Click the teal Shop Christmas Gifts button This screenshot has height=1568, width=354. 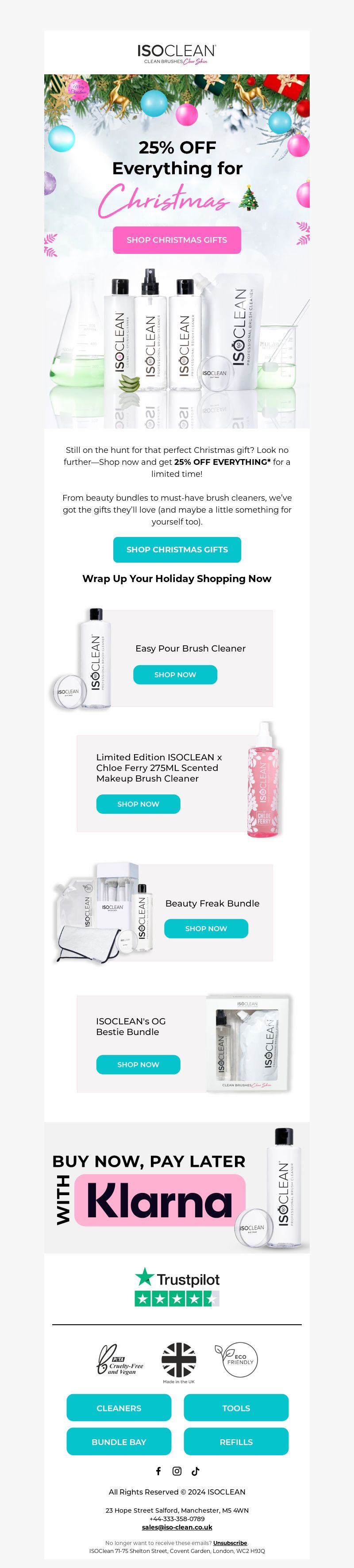[177, 549]
